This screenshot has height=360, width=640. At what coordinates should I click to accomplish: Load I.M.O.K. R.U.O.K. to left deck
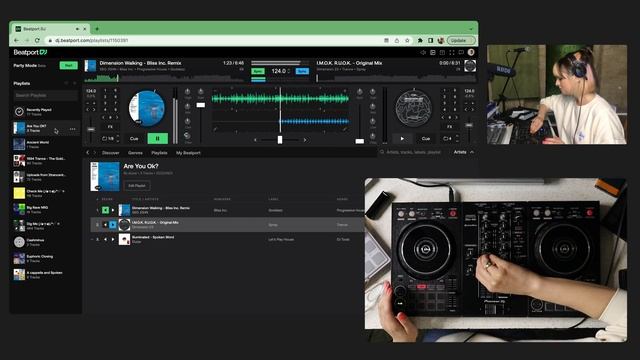pos(105,224)
